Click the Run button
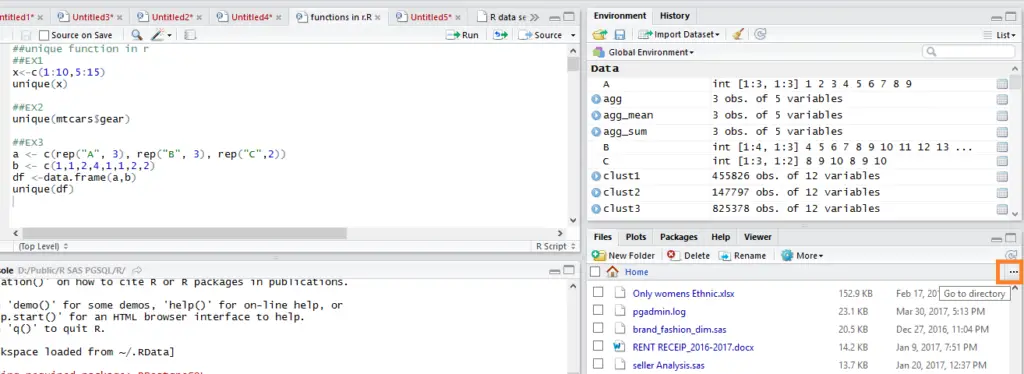1024x374 pixels. [462, 35]
